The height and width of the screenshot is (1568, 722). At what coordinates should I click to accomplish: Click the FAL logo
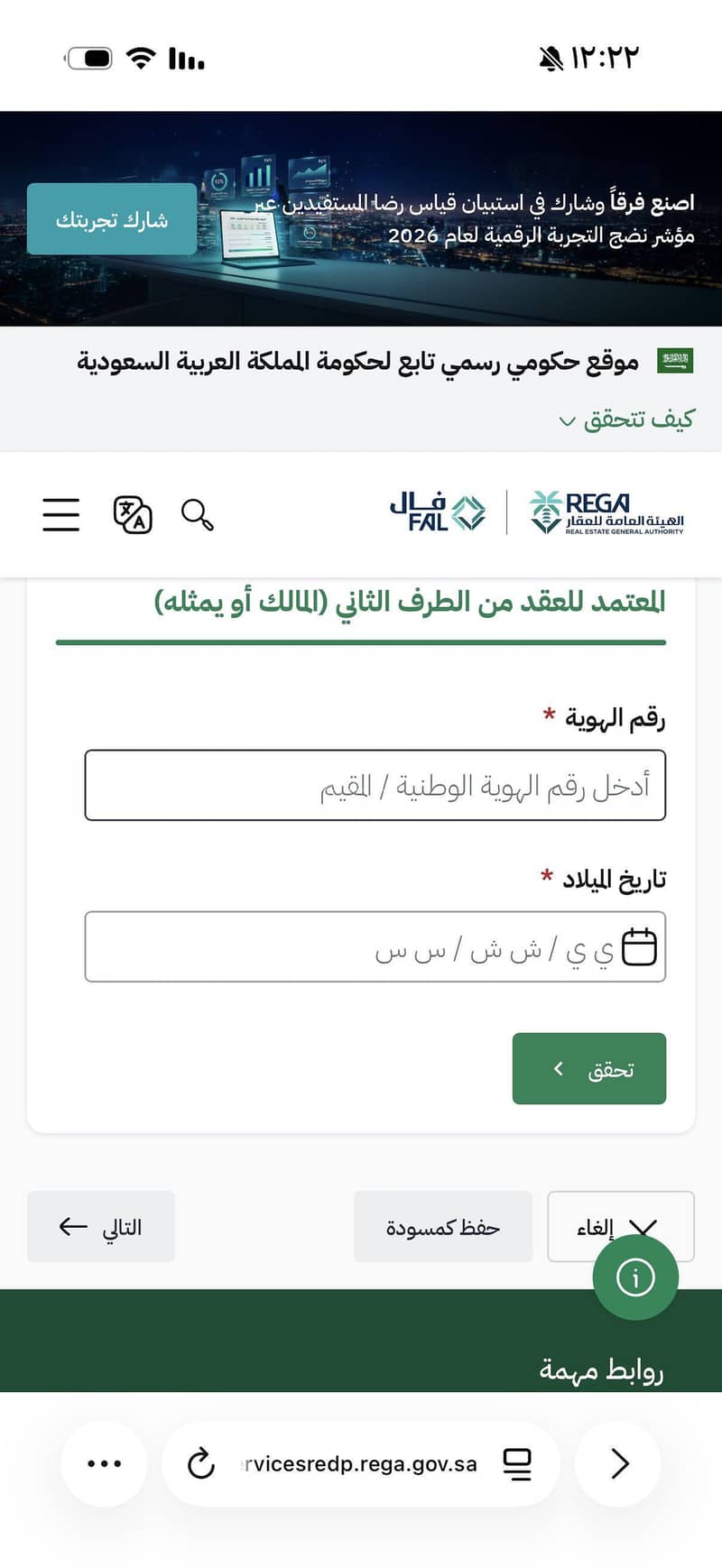point(438,512)
